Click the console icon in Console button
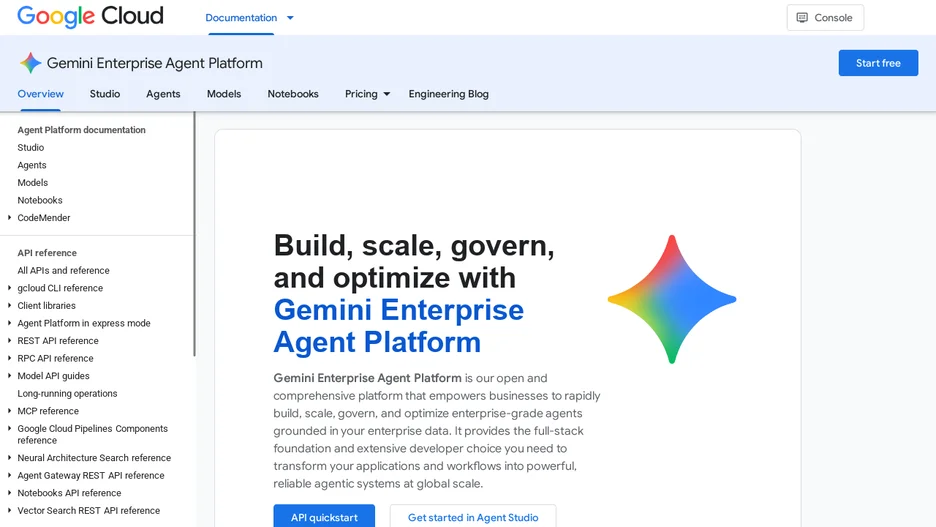The image size is (936, 527). pos(802,18)
